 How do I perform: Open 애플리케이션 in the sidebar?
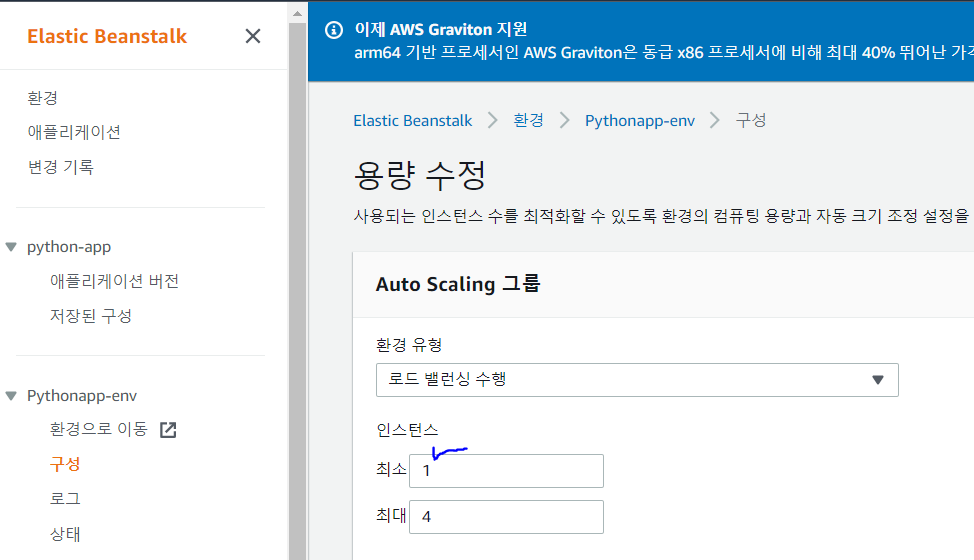point(74,132)
